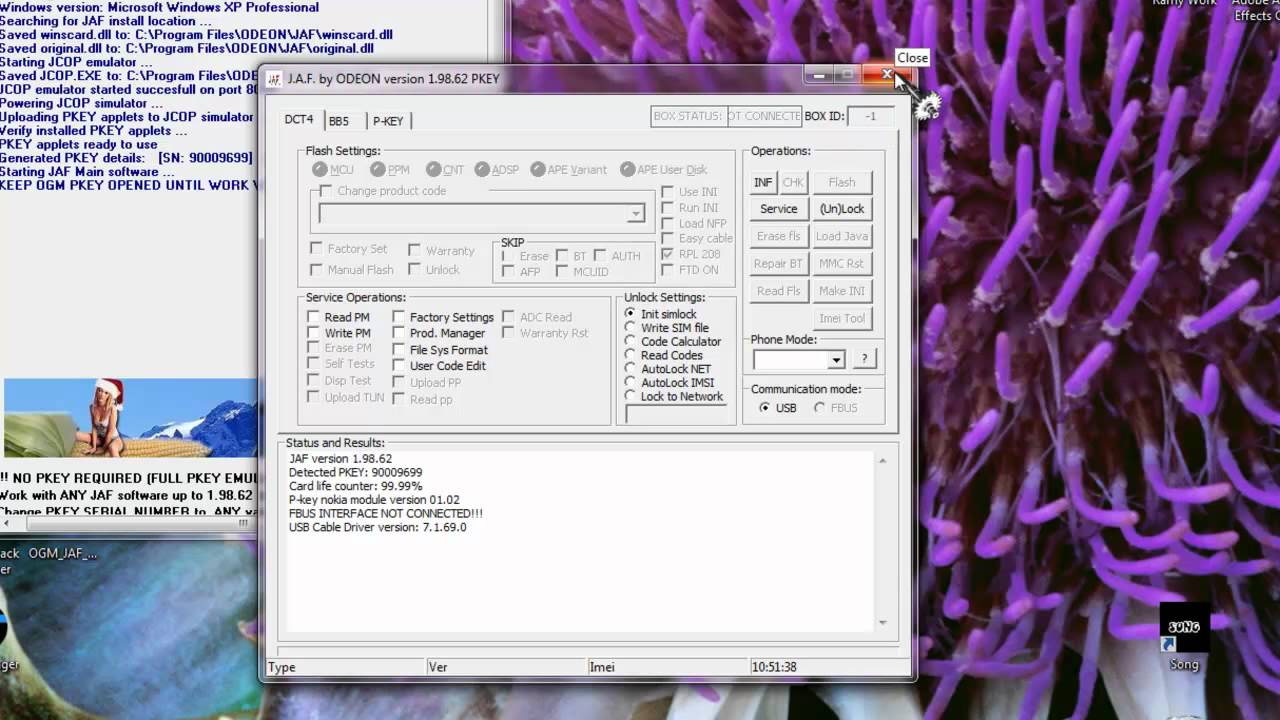The width and height of the screenshot is (1280, 720).
Task: Click the INF operation button
Action: click(x=763, y=182)
